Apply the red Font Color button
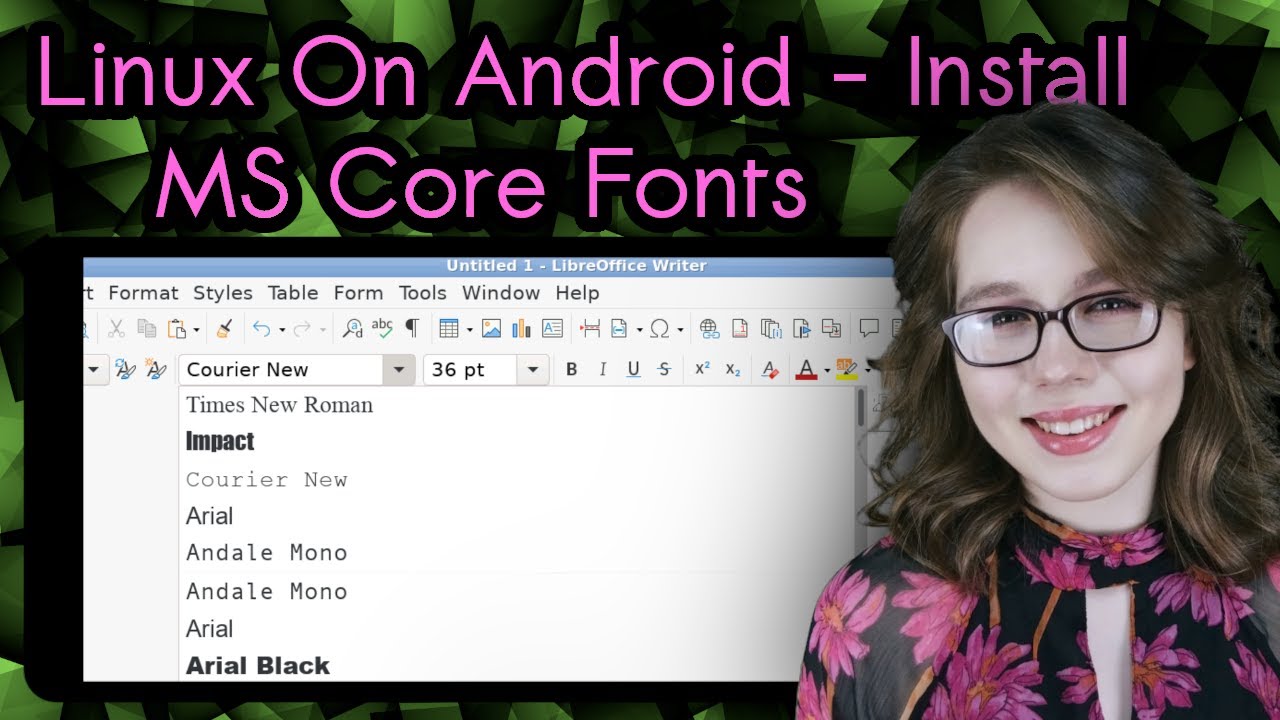The width and height of the screenshot is (1280, 720). [x=807, y=370]
